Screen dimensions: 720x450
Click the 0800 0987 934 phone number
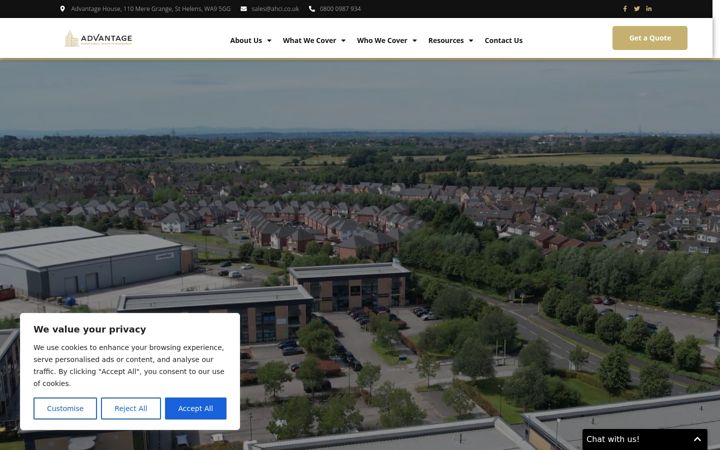340,9
